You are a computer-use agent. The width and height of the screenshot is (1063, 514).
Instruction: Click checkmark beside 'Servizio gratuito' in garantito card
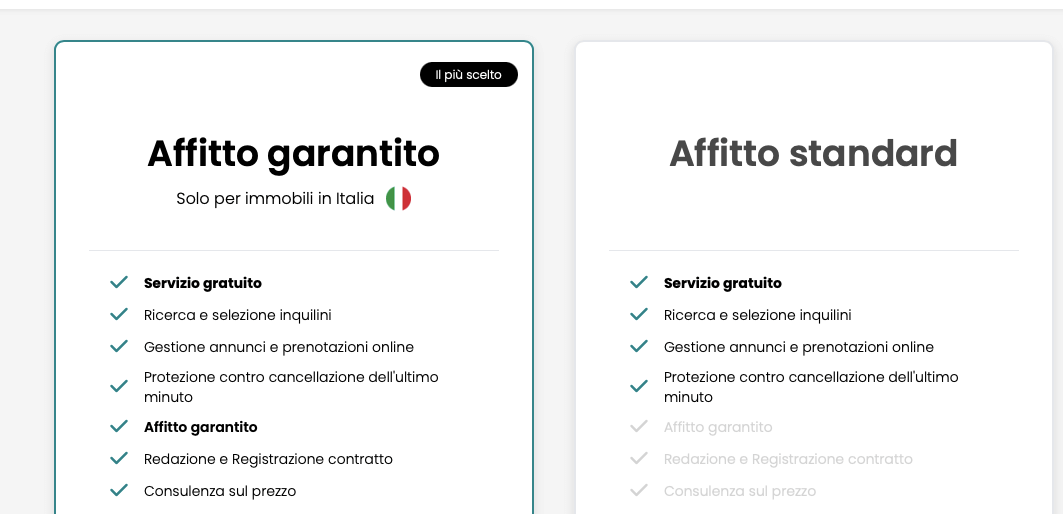119,283
